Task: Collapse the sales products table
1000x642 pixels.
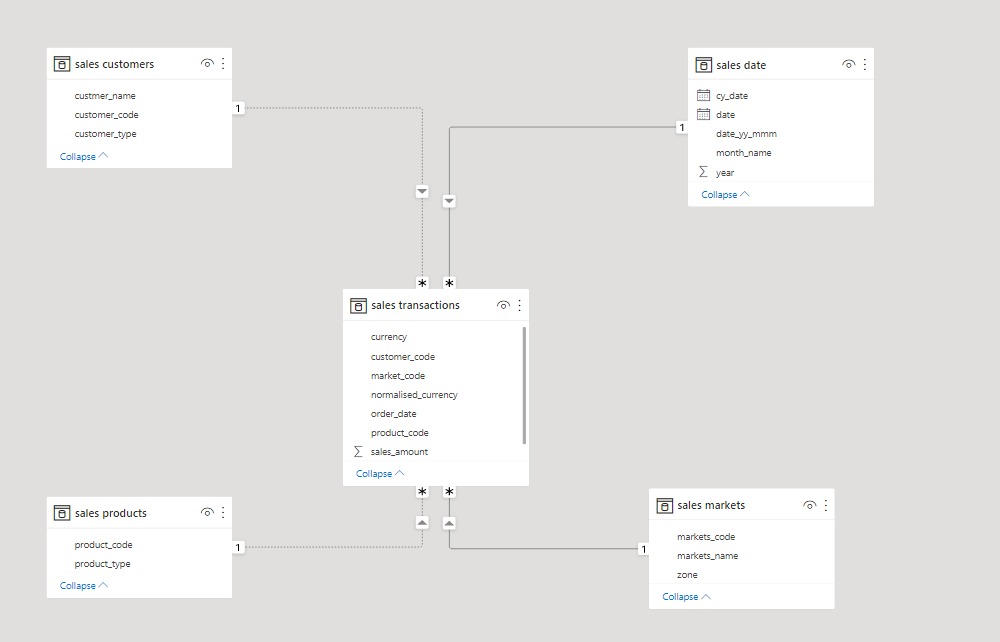Action: (x=84, y=585)
